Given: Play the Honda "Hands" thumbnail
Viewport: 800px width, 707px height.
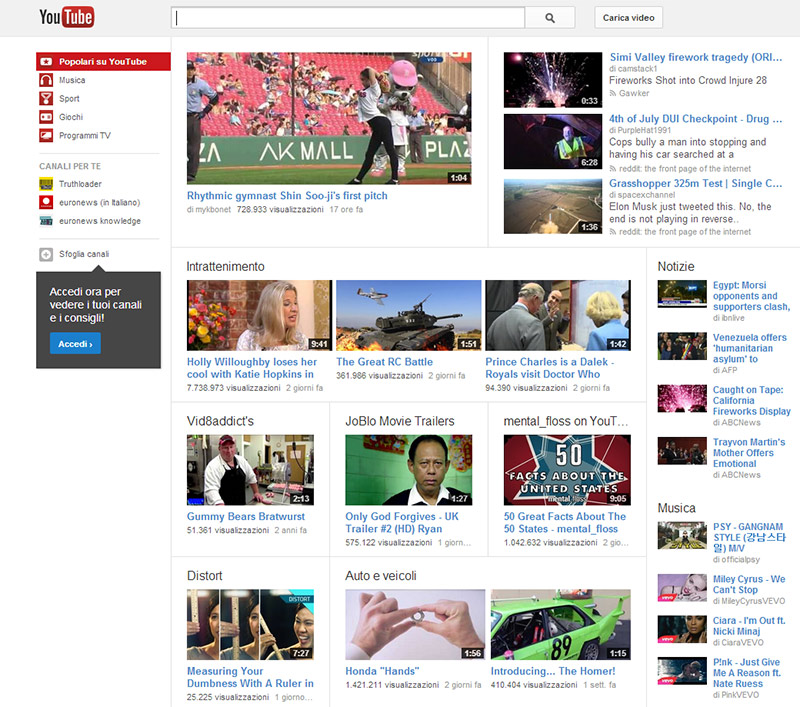Looking at the screenshot, I should (x=415, y=625).
